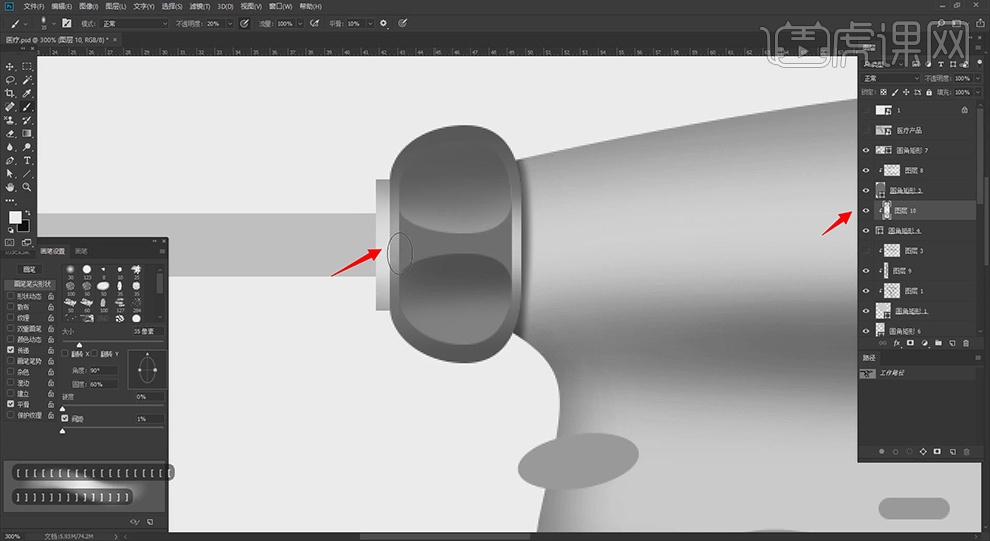990x541 pixels.
Task: Toggle Quick Mask mode icon
Action: [9, 242]
